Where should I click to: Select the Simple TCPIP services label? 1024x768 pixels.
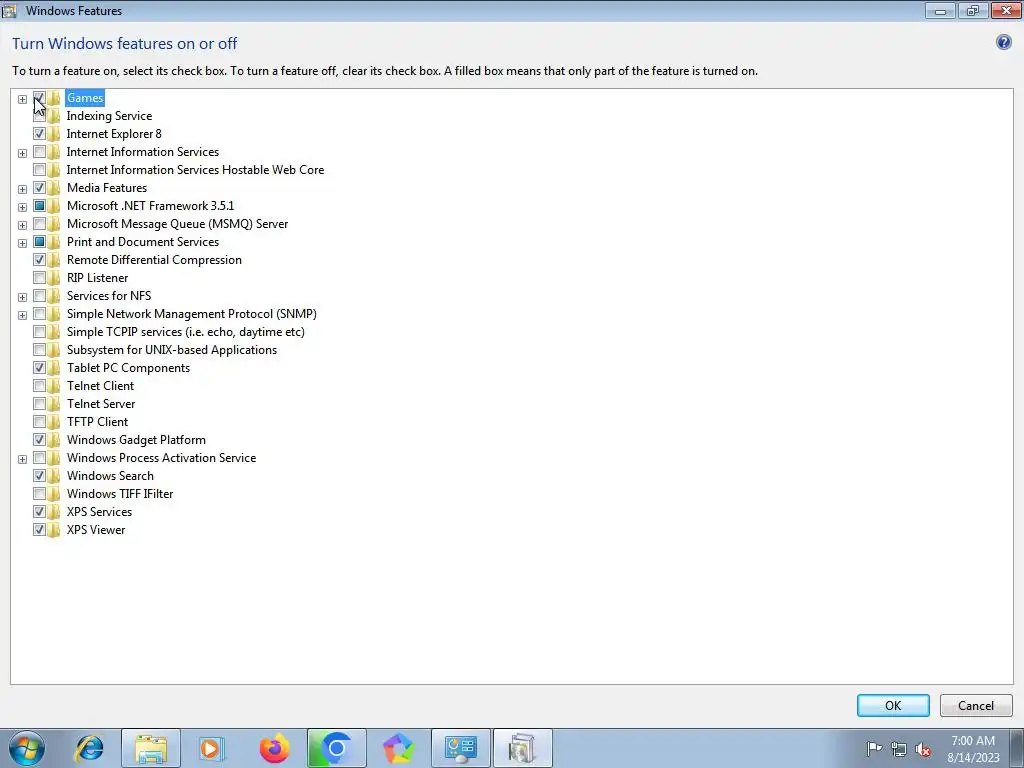pos(185,332)
